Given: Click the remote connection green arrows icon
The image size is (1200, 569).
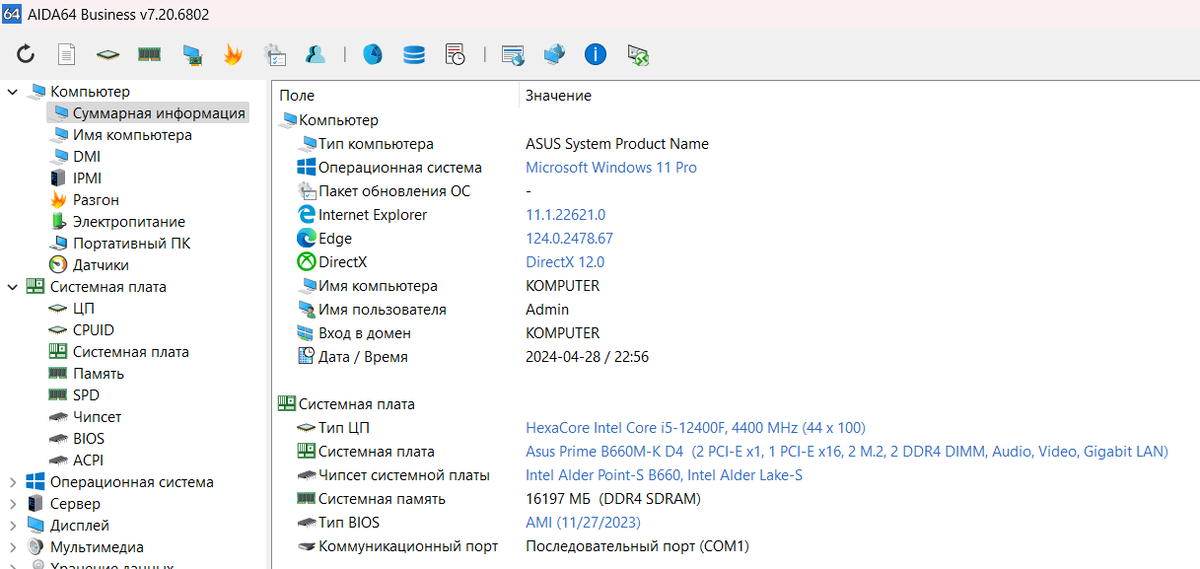Looking at the screenshot, I should click(x=638, y=55).
